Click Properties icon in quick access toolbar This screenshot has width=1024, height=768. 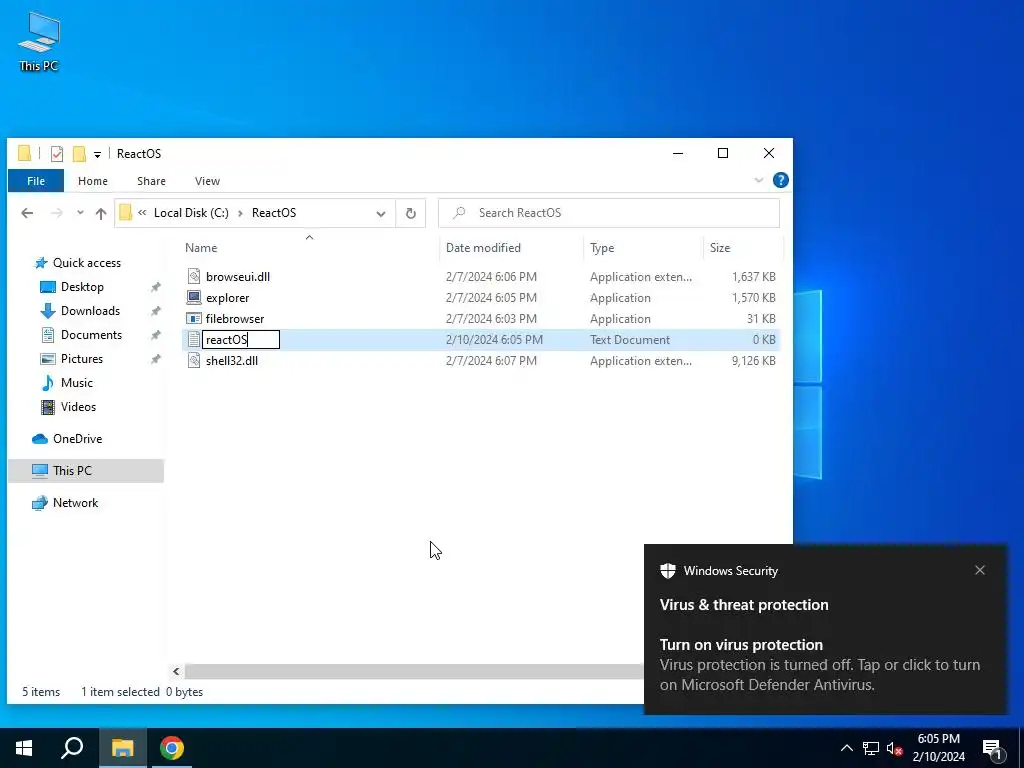click(57, 153)
